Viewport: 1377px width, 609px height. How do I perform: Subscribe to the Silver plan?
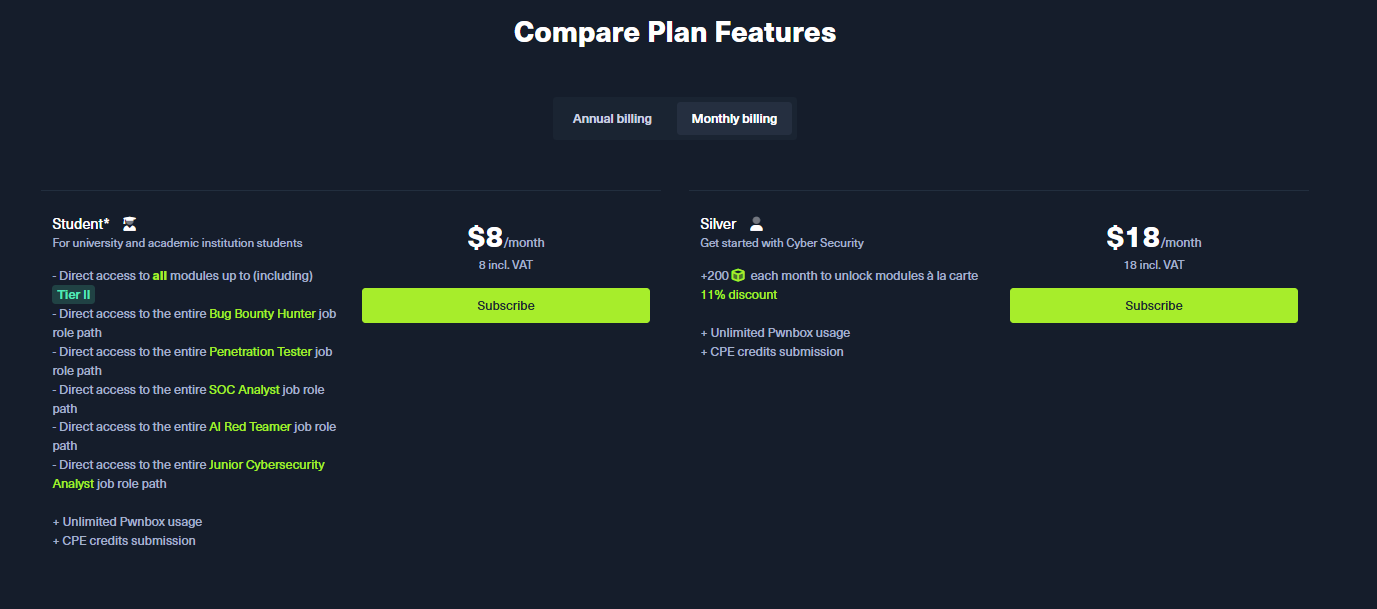[1153, 306]
